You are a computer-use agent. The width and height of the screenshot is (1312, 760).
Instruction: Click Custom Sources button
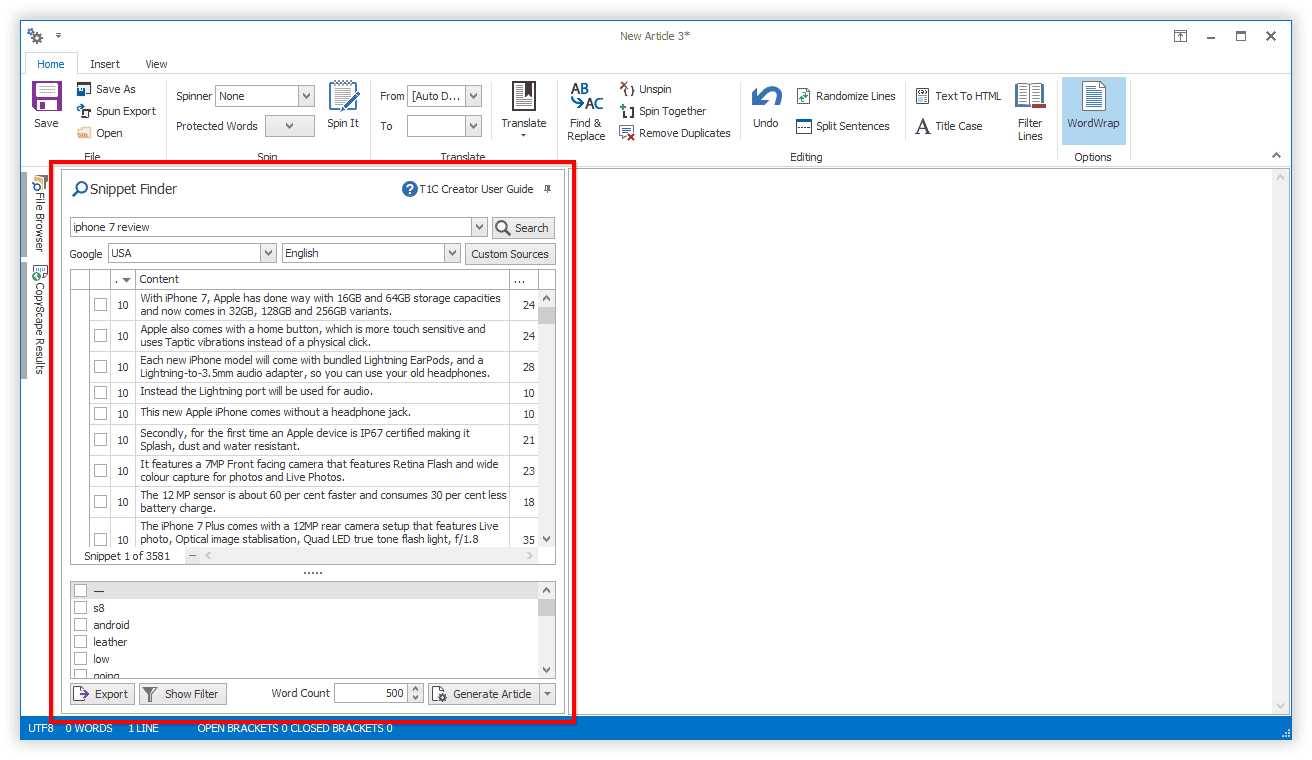(510, 254)
